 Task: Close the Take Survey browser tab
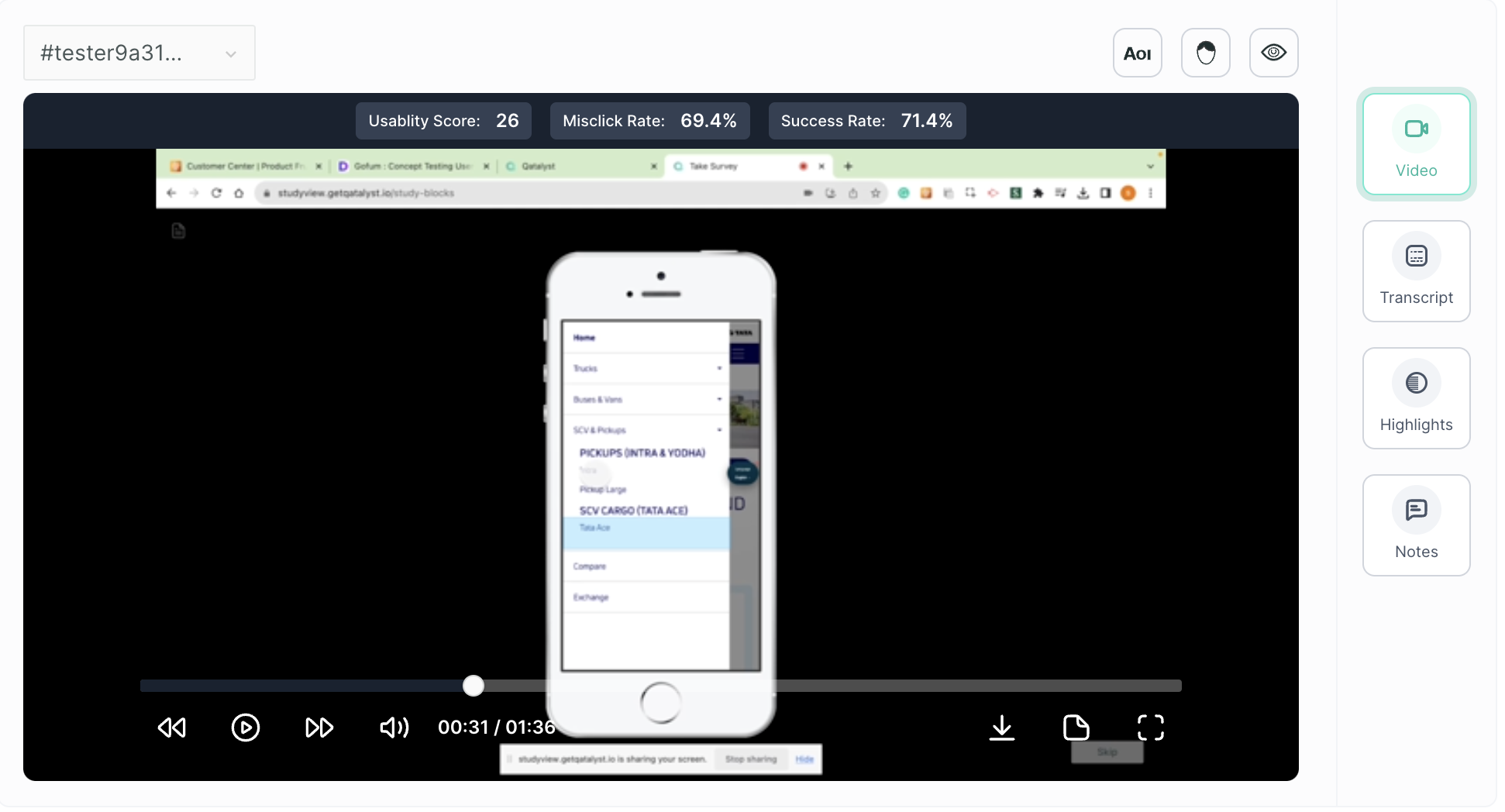tap(821, 166)
